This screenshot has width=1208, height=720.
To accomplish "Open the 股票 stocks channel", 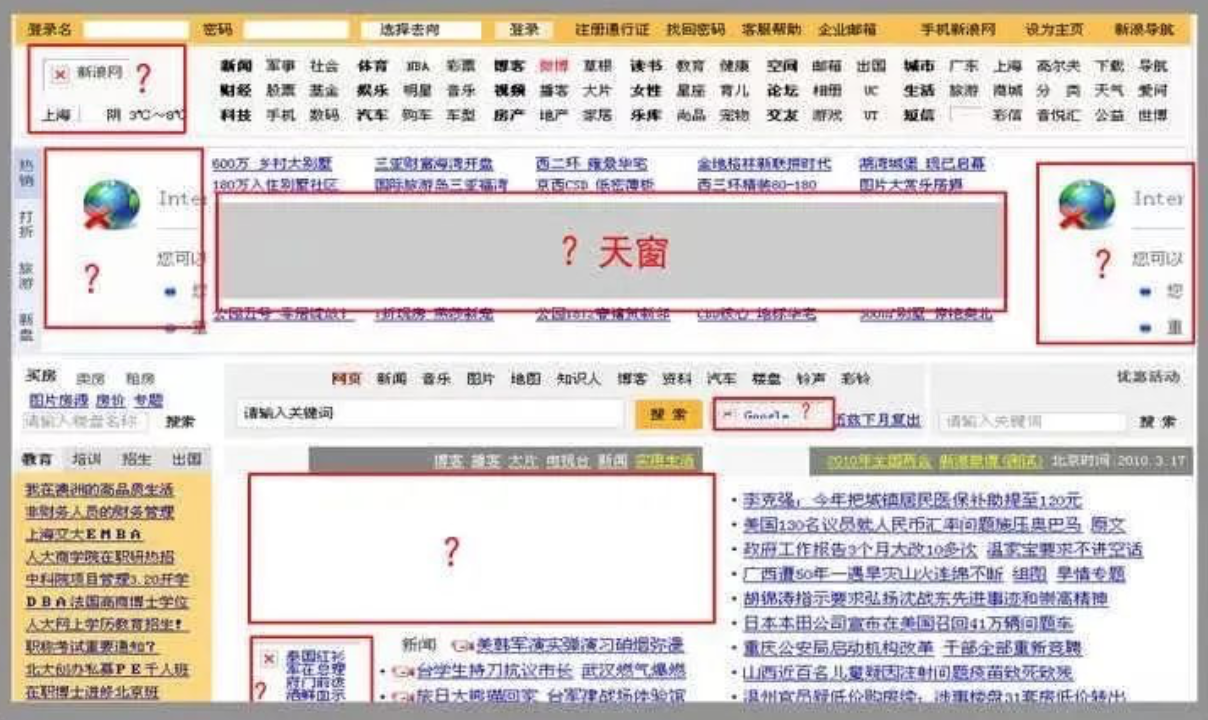I will [x=280, y=90].
